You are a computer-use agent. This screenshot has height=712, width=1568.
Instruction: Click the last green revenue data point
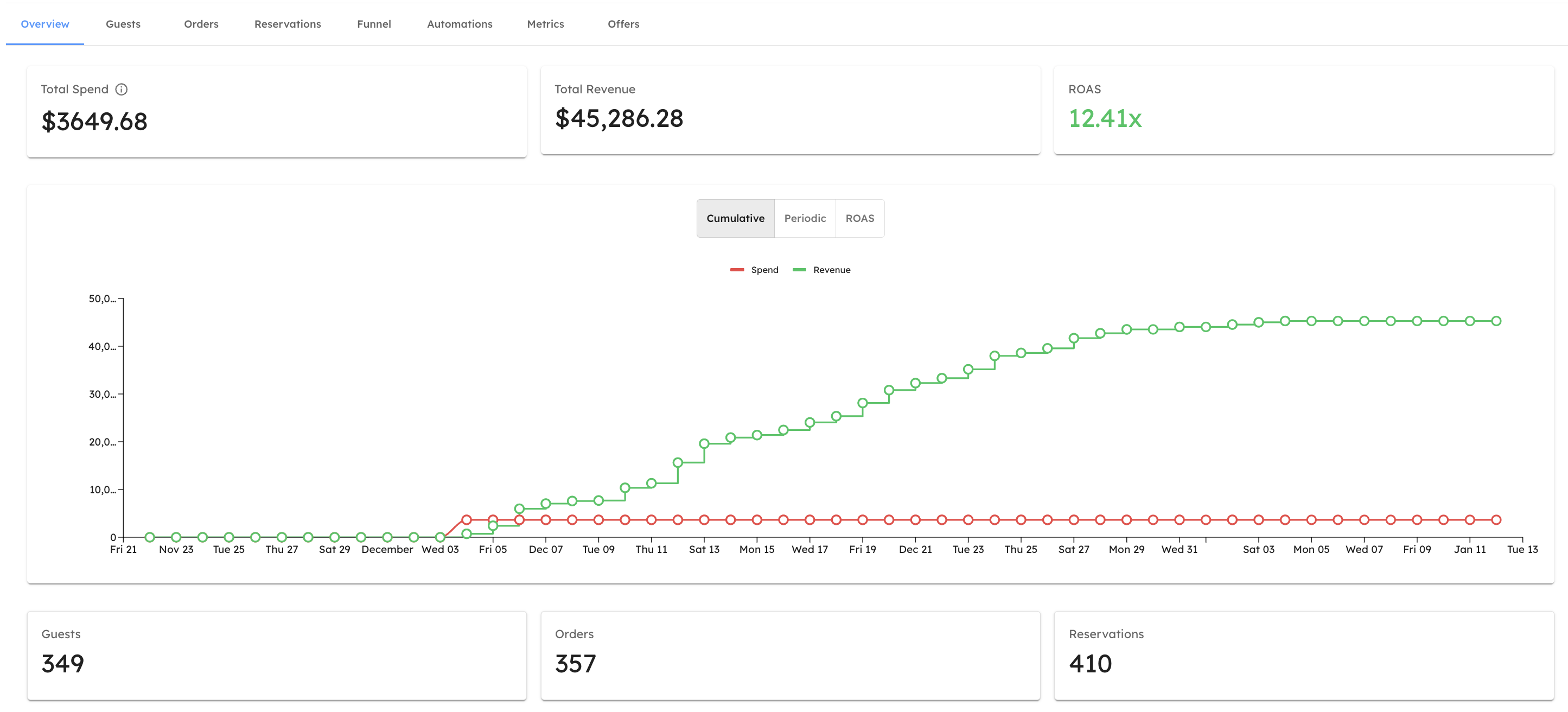click(1496, 321)
